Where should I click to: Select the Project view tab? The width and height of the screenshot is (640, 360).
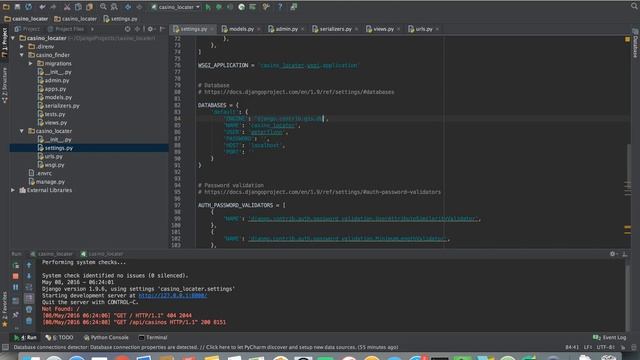click(x=27, y=29)
